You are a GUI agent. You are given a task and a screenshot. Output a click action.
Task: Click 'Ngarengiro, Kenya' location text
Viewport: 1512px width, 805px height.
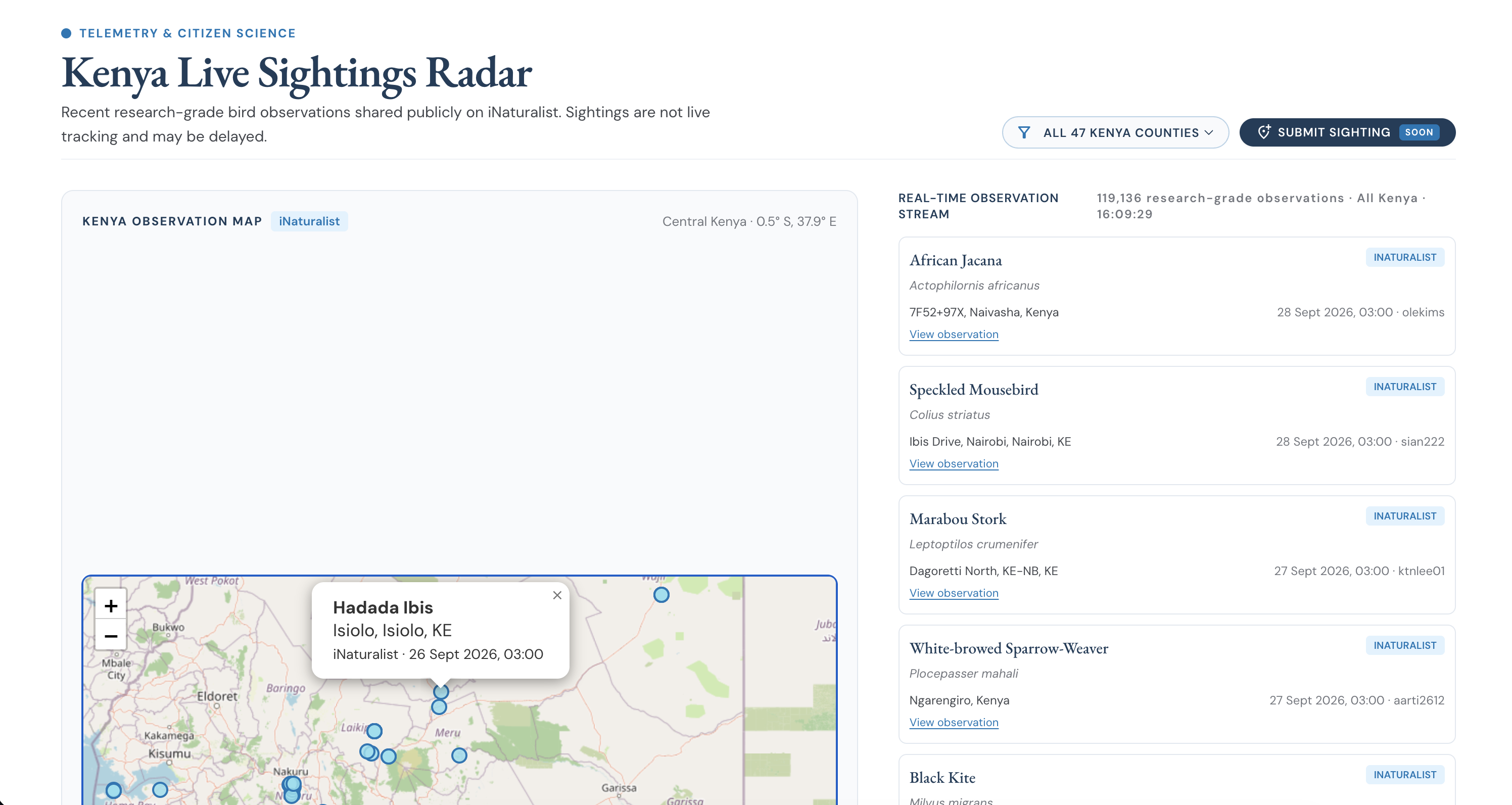pyautogui.click(x=959, y=700)
